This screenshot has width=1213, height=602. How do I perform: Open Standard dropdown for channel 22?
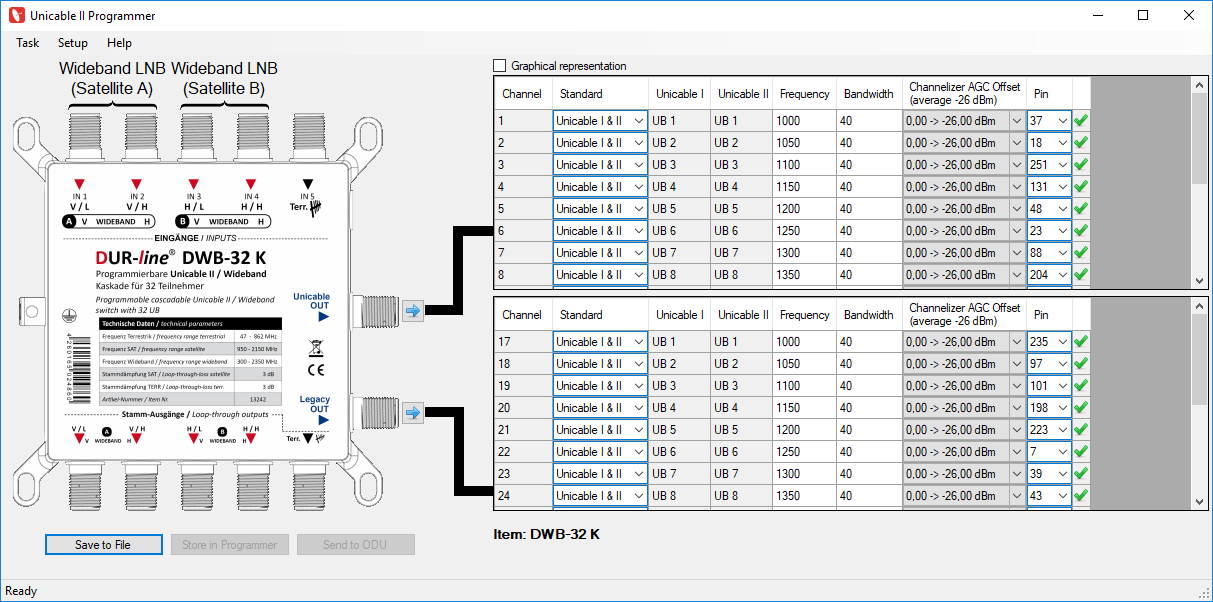tap(638, 452)
